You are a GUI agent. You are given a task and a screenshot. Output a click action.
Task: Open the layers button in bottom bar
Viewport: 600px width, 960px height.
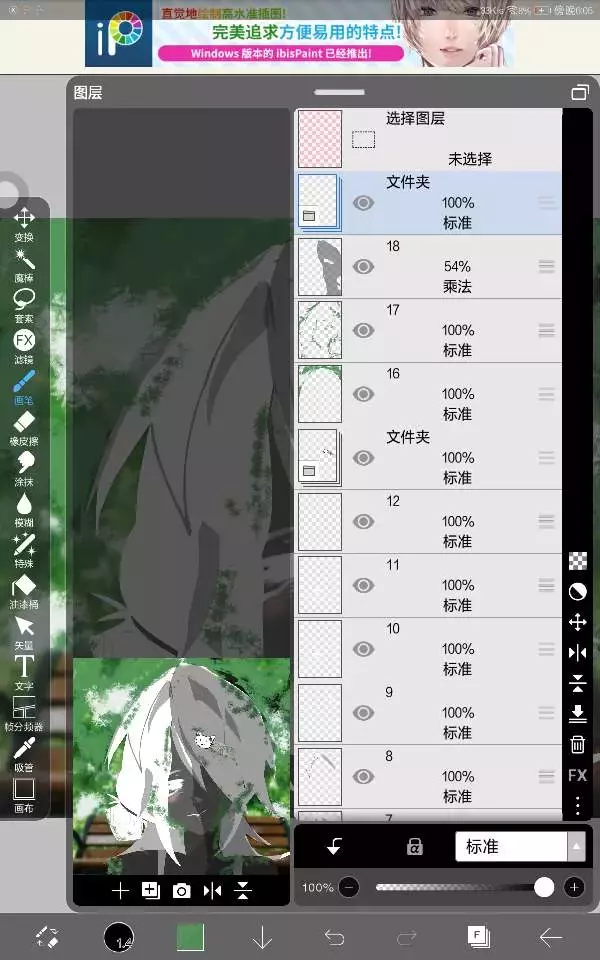(x=478, y=937)
